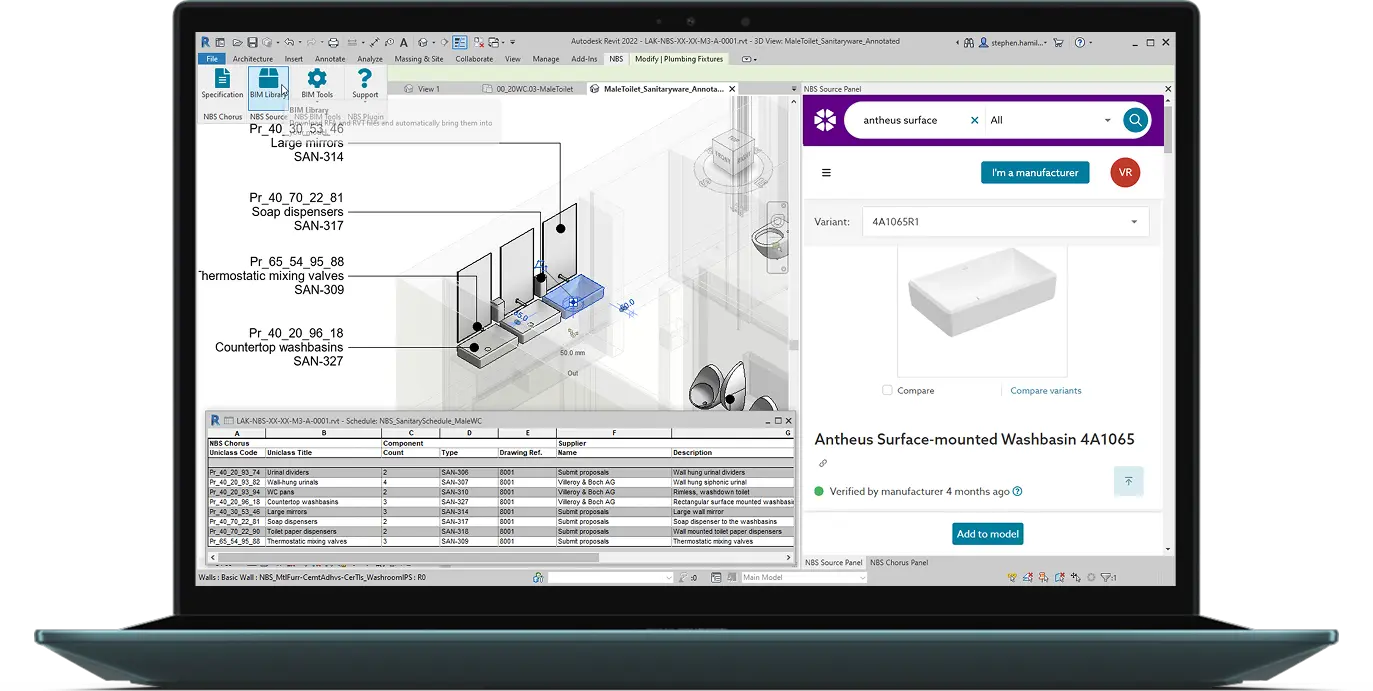Enable the Compare checkbox for the washbasin
This screenshot has height=691, width=1373.
point(886,390)
